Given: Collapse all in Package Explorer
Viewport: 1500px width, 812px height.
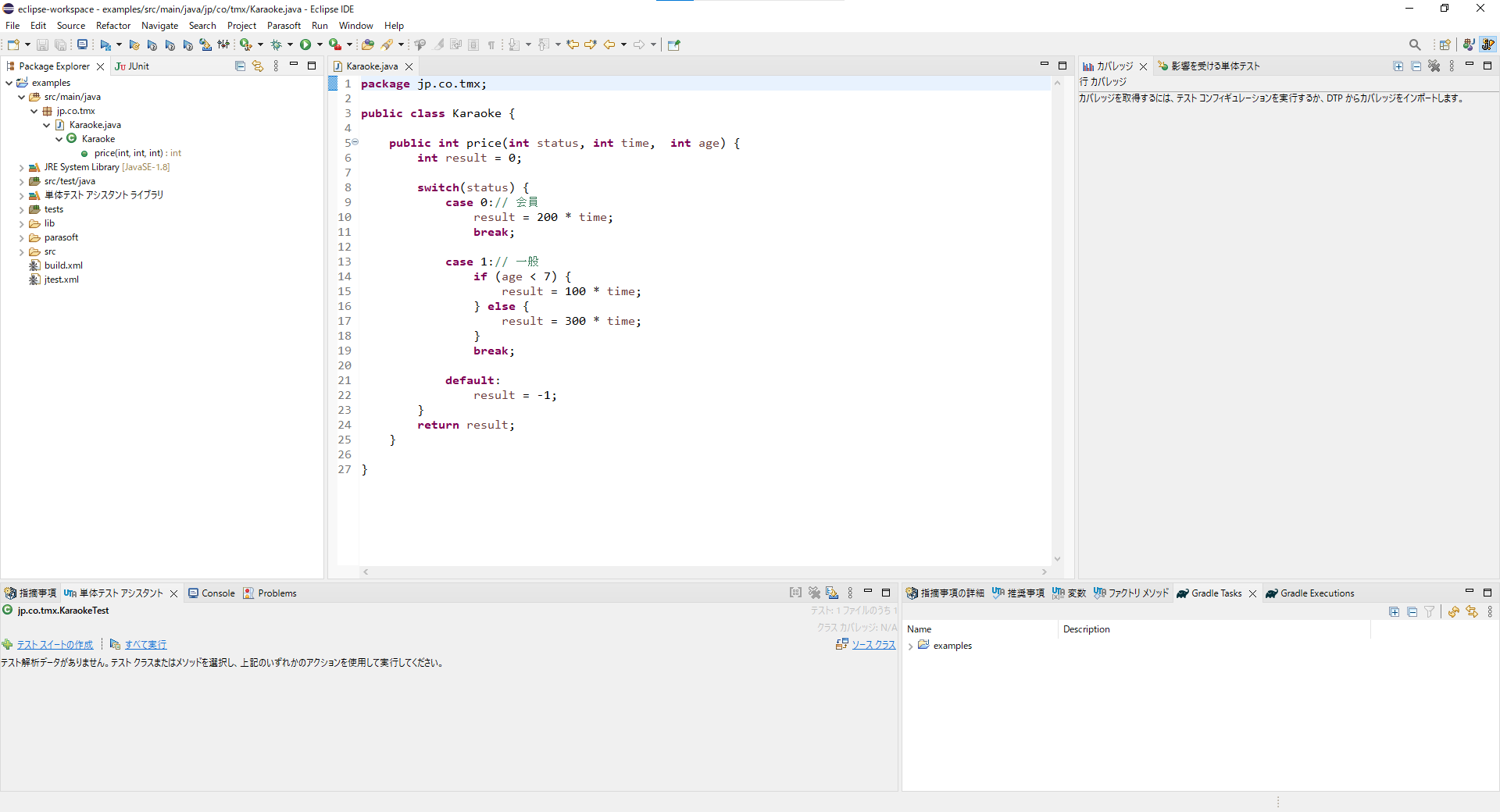Looking at the screenshot, I should [x=240, y=66].
